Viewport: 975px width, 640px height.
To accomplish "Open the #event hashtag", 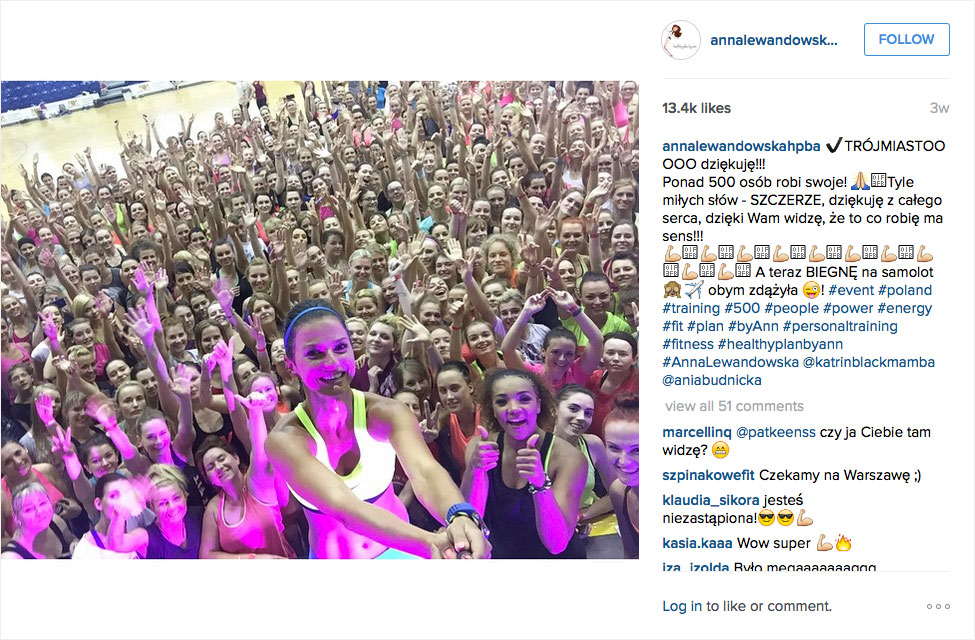I will tap(851, 290).
